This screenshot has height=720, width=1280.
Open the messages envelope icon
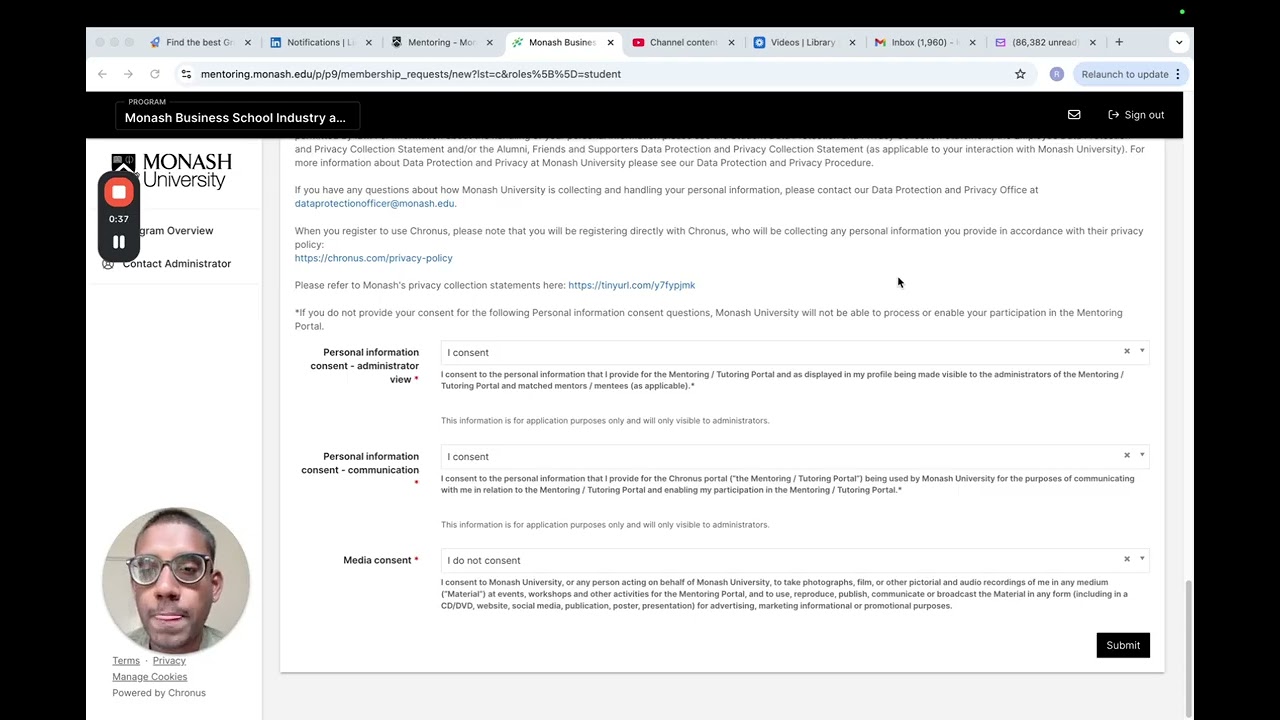(1074, 115)
